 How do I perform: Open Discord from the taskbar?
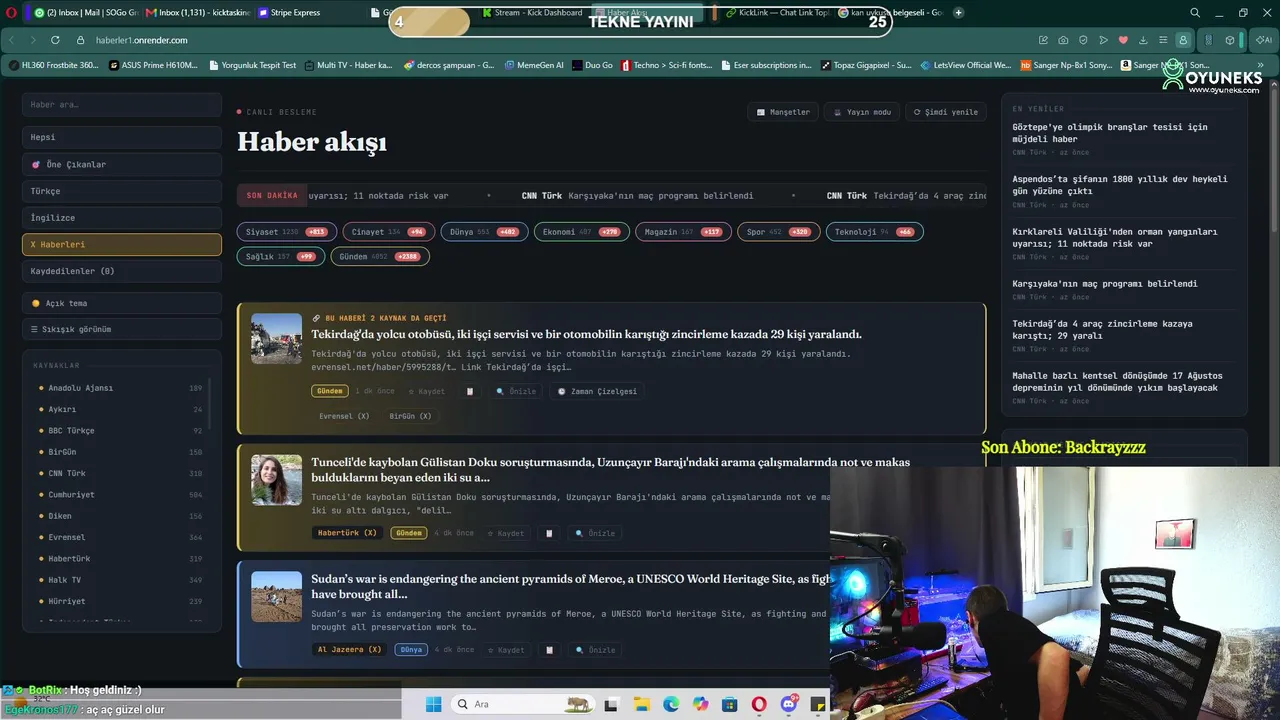789,704
